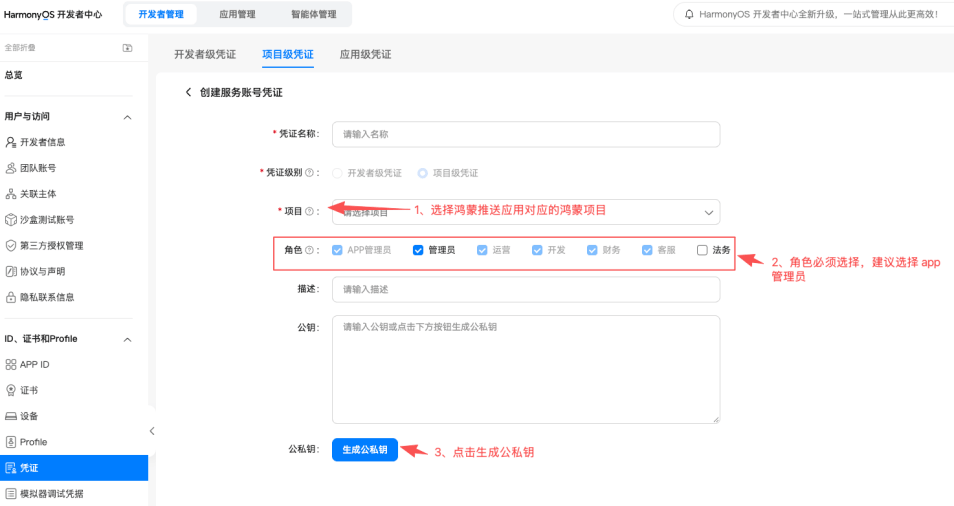Click the 模拟器调试凭据 list icon
954x506 pixels.
tap(10, 494)
